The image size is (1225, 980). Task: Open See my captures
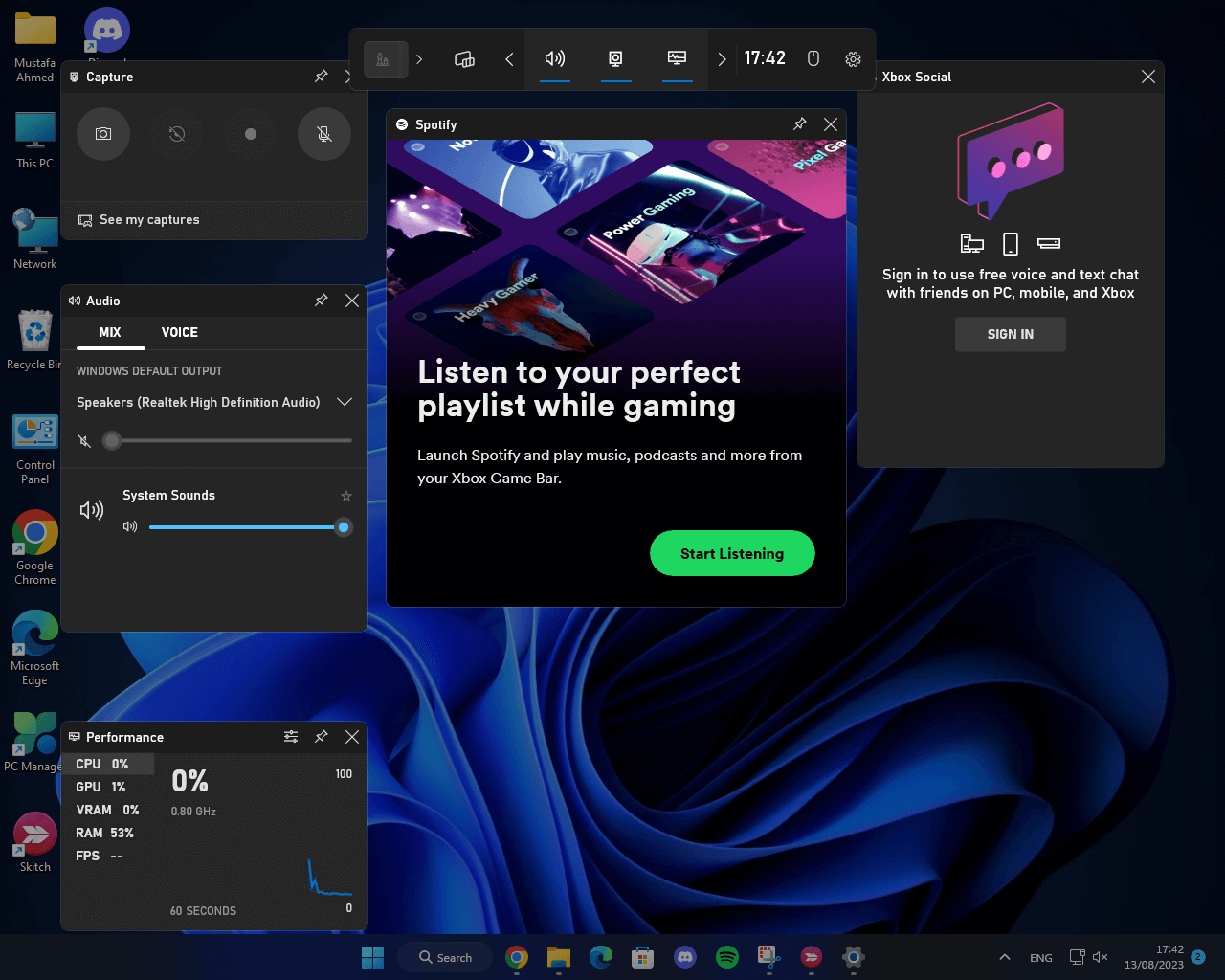[x=140, y=220]
